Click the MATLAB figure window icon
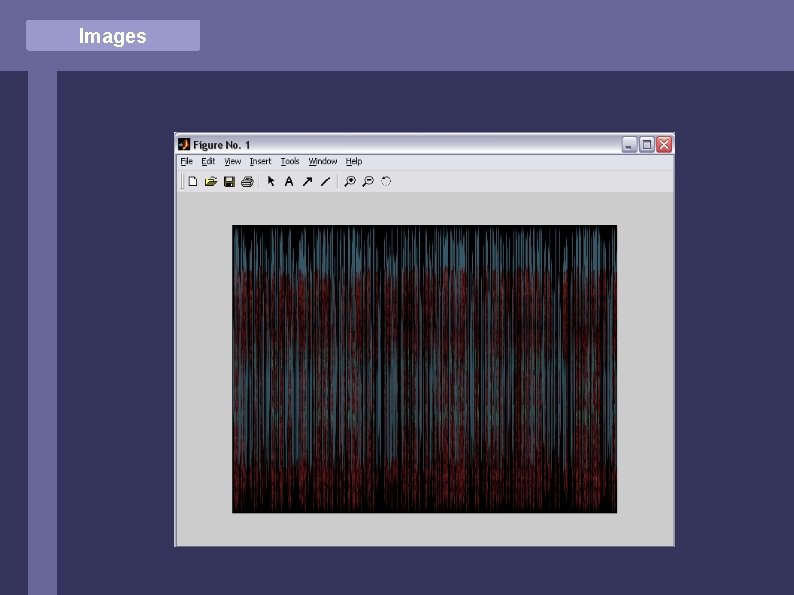Viewport: 794px width, 595px height. [184, 144]
